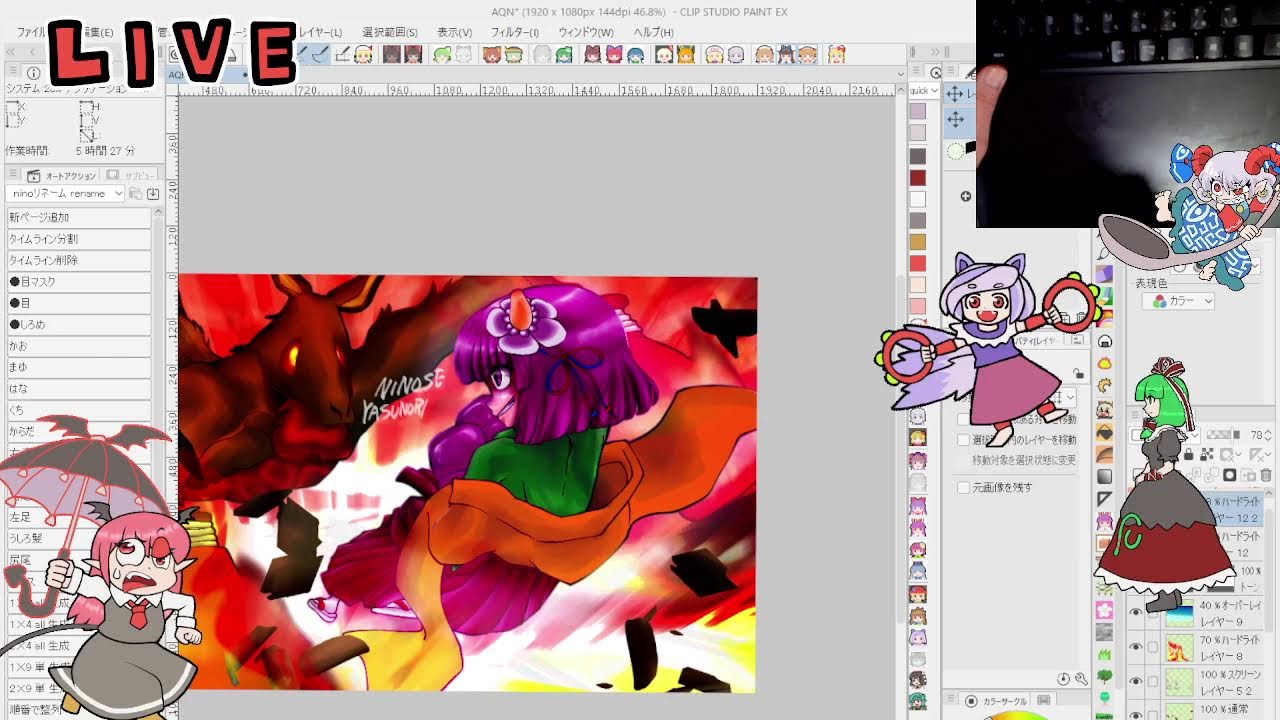Image resolution: width=1280 pixels, height=720 pixels.
Task: Click the info icon above システム panel
Action: pos(33,73)
